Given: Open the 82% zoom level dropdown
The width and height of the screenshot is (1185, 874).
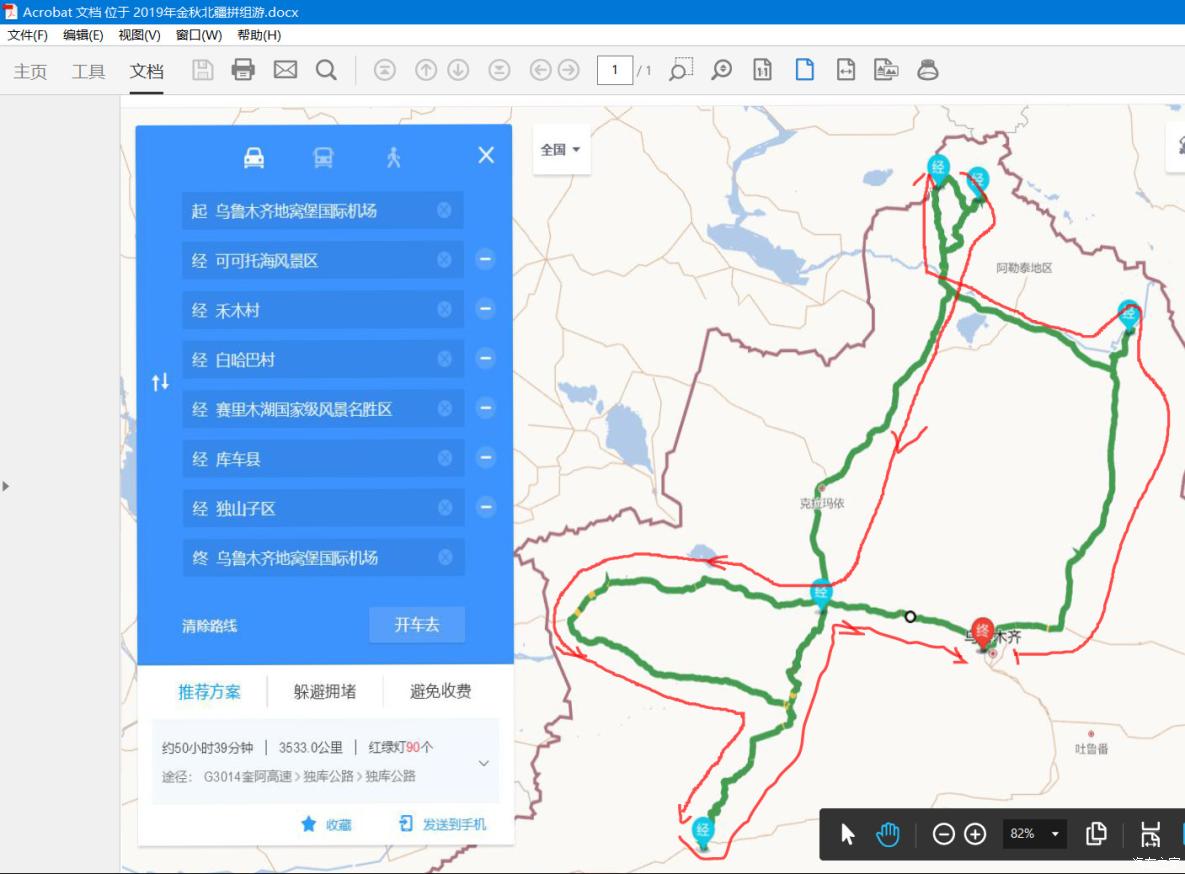Looking at the screenshot, I should tap(1034, 833).
